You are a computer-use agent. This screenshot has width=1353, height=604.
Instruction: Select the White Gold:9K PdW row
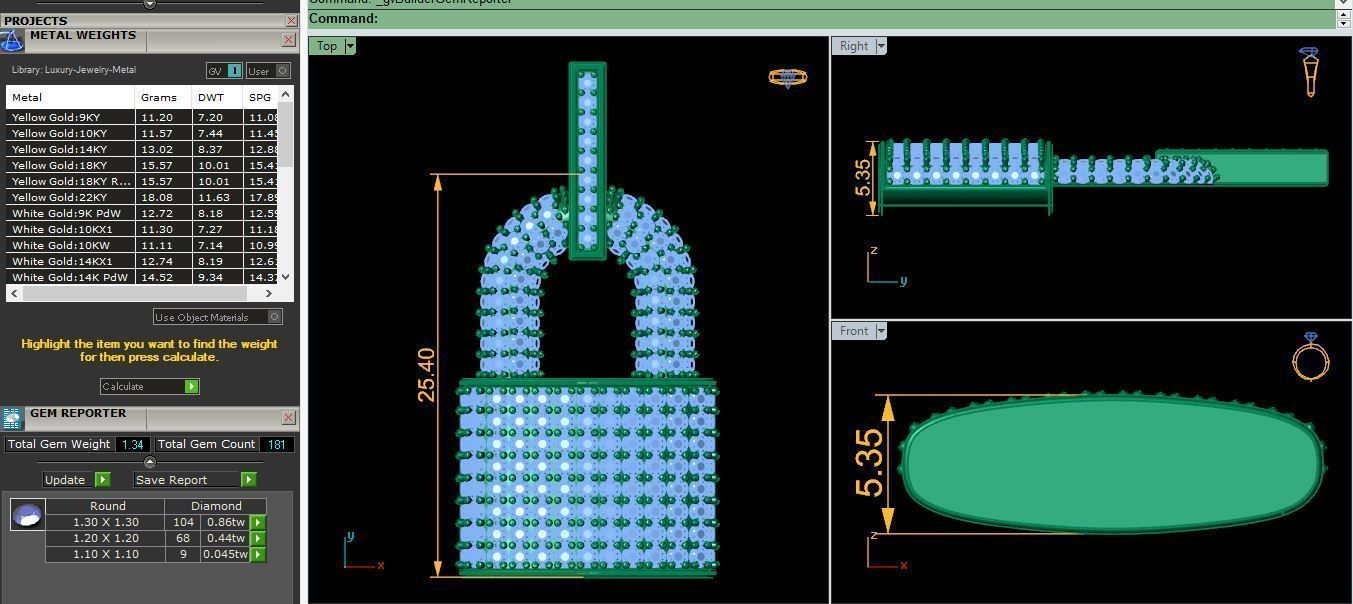click(142, 213)
